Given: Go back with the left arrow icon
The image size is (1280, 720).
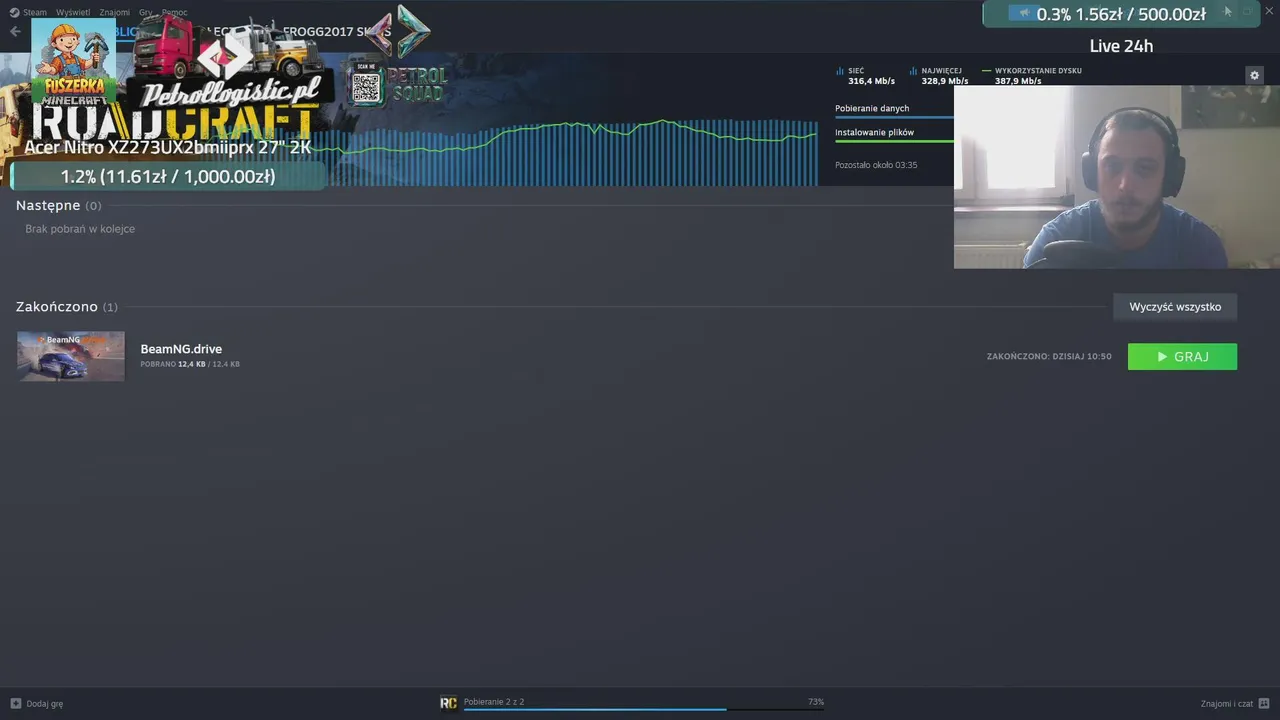Looking at the screenshot, I should pos(15,32).
